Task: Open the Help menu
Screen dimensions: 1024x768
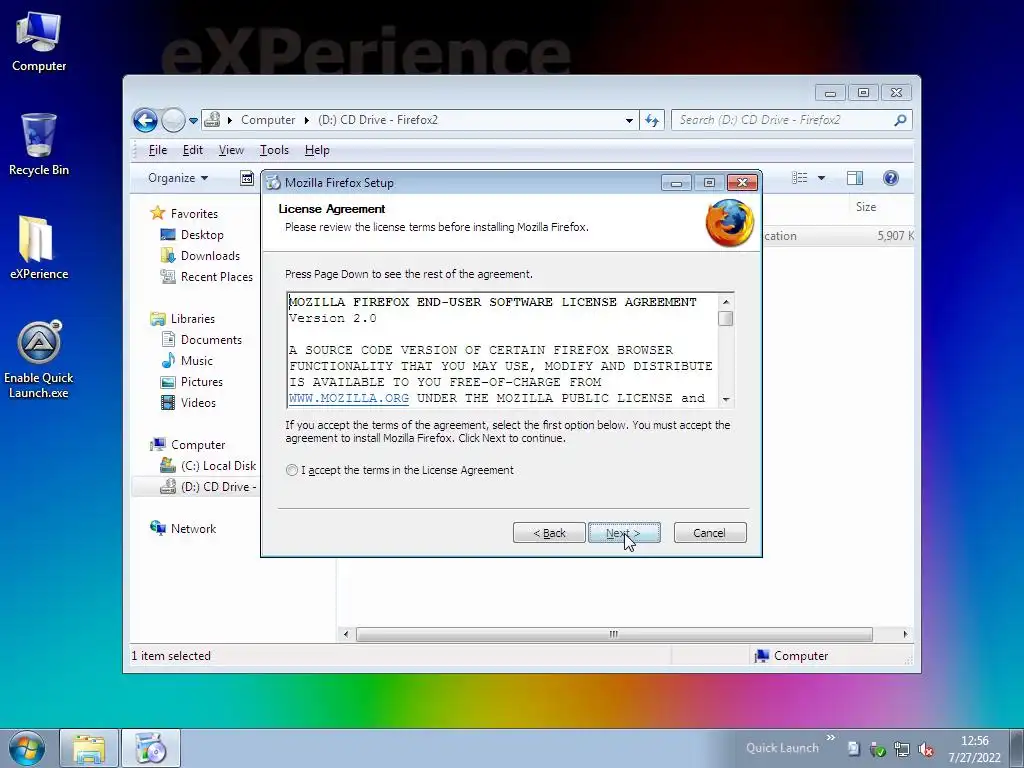Action: click(x=317, y=150)
